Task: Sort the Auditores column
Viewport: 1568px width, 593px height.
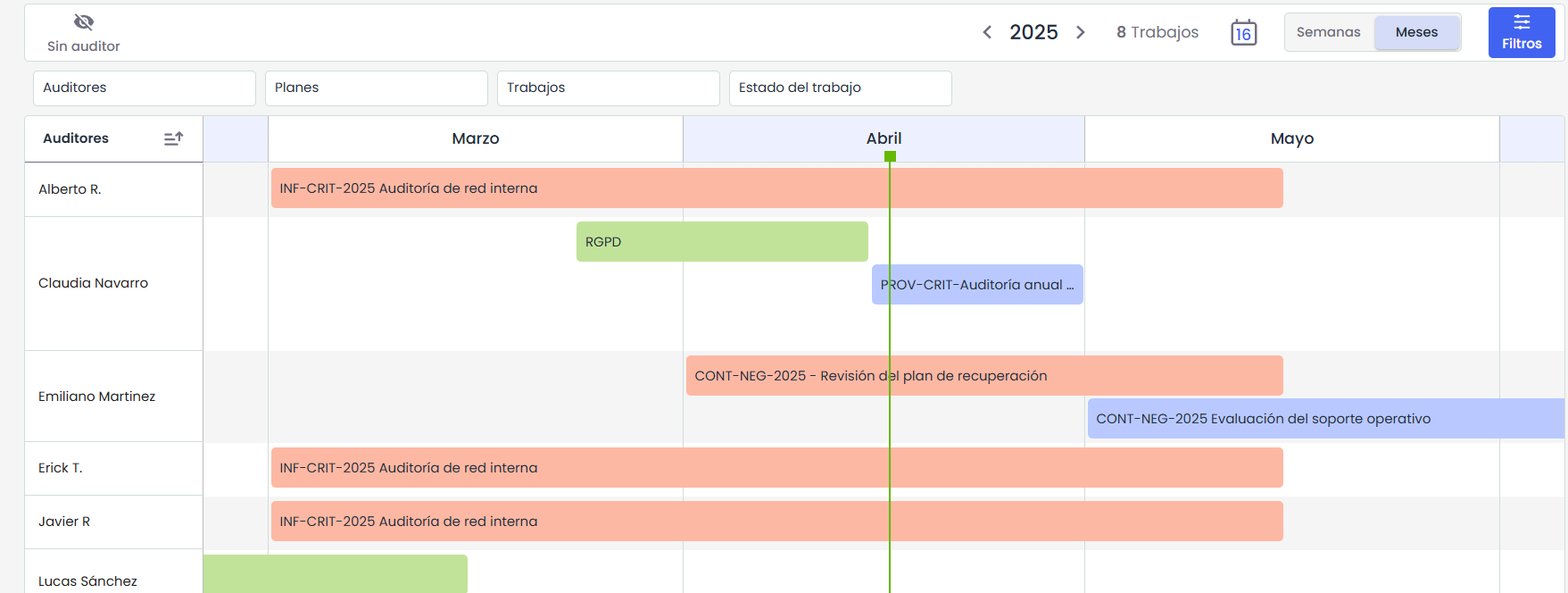Action: (173, 138)
